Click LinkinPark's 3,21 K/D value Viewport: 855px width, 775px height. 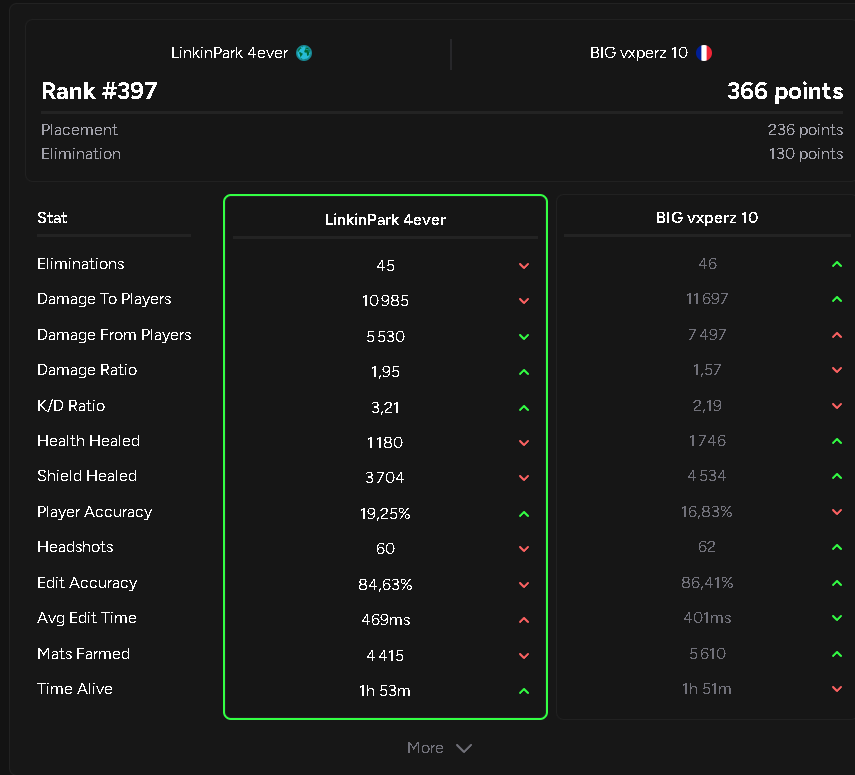[385, 408]
